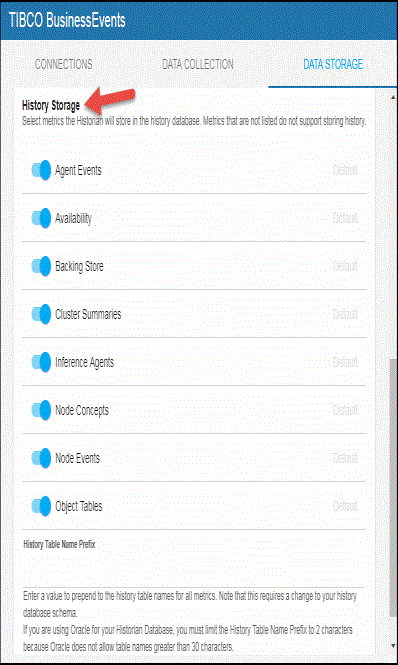Toggle the Agent Events history switch
Image resolution: width=398 pixels, height=665 pixels.
click(41, 170)
